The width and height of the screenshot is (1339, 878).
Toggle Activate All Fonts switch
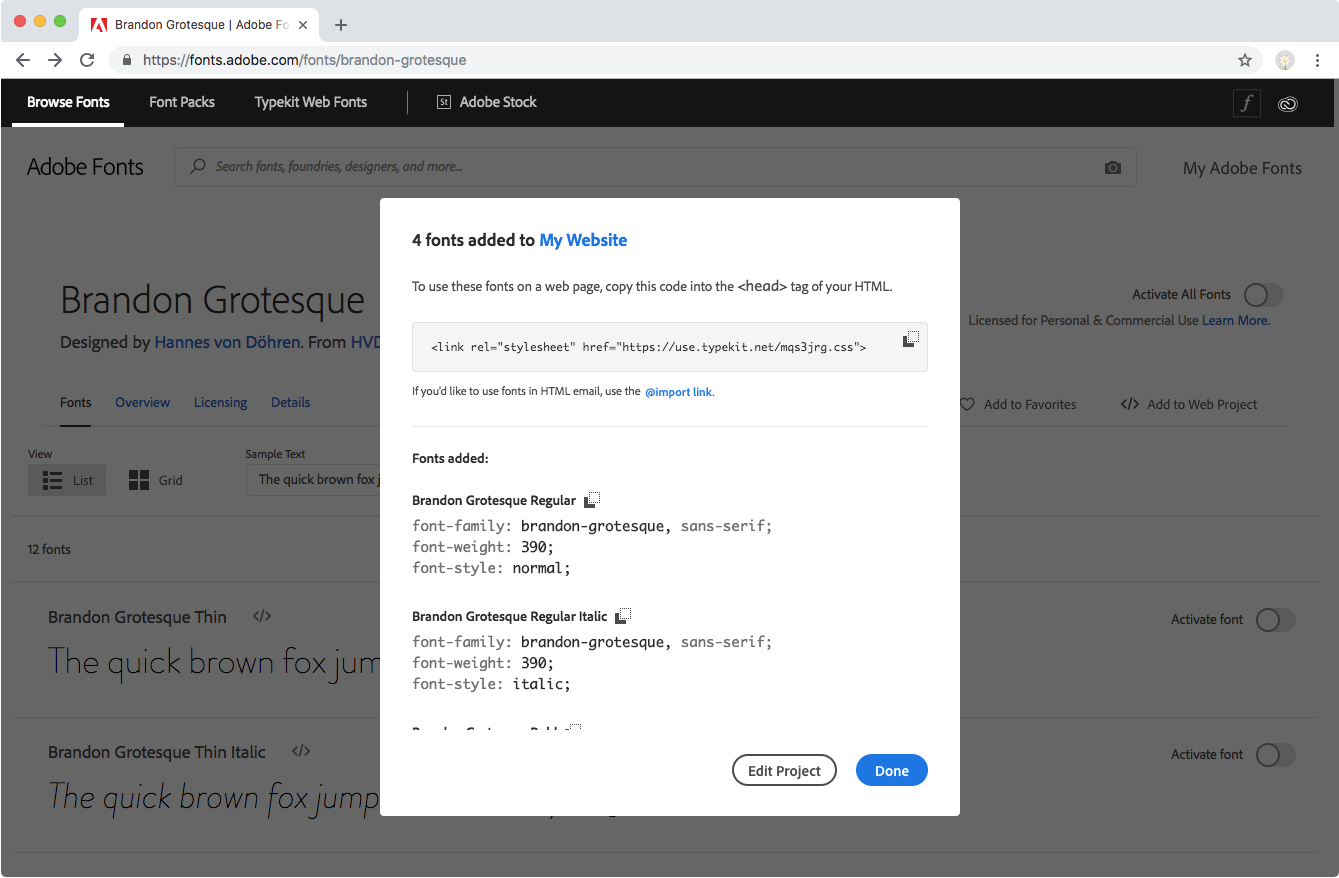[1263, 295]
